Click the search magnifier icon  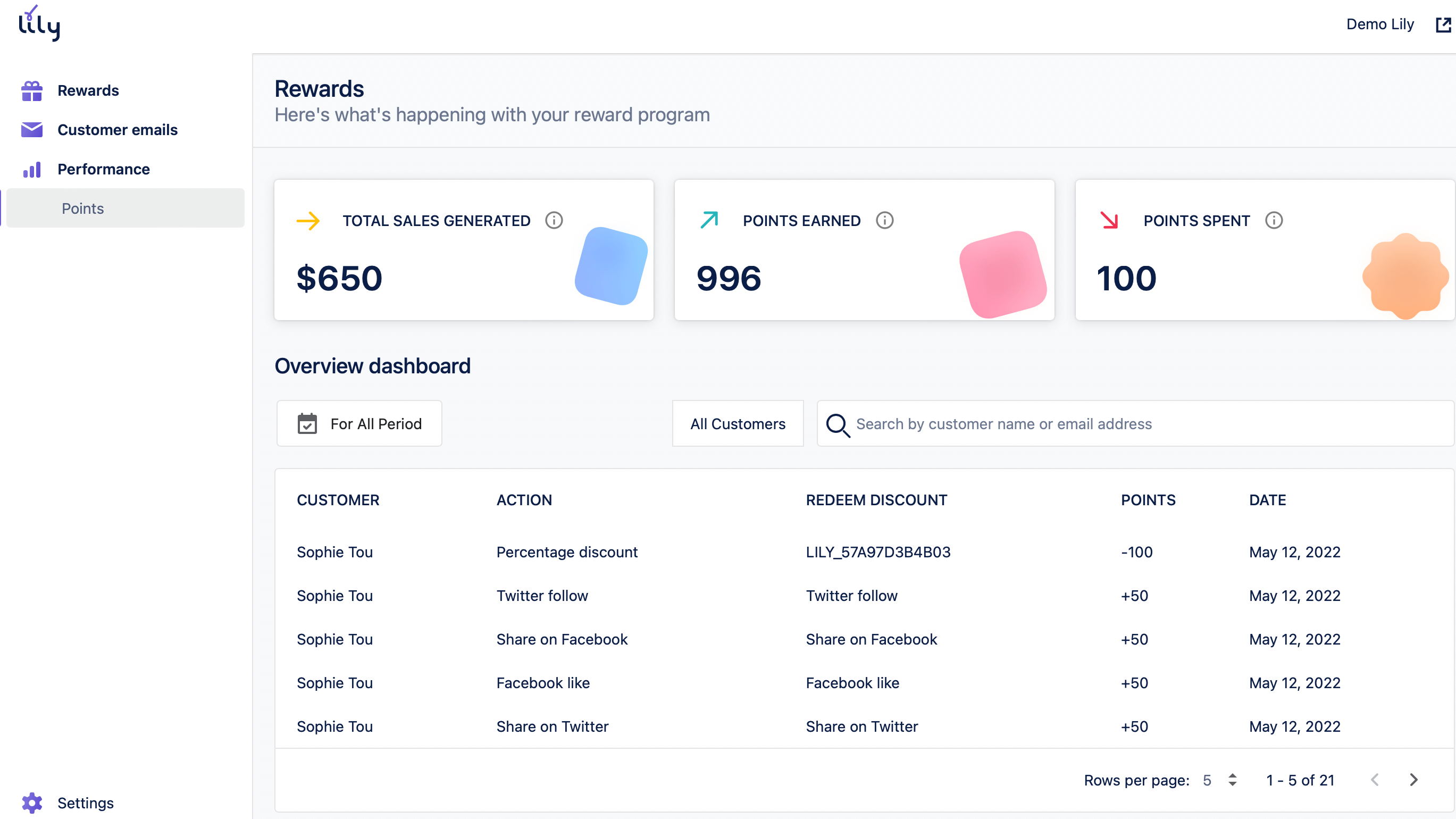point(838,425)
